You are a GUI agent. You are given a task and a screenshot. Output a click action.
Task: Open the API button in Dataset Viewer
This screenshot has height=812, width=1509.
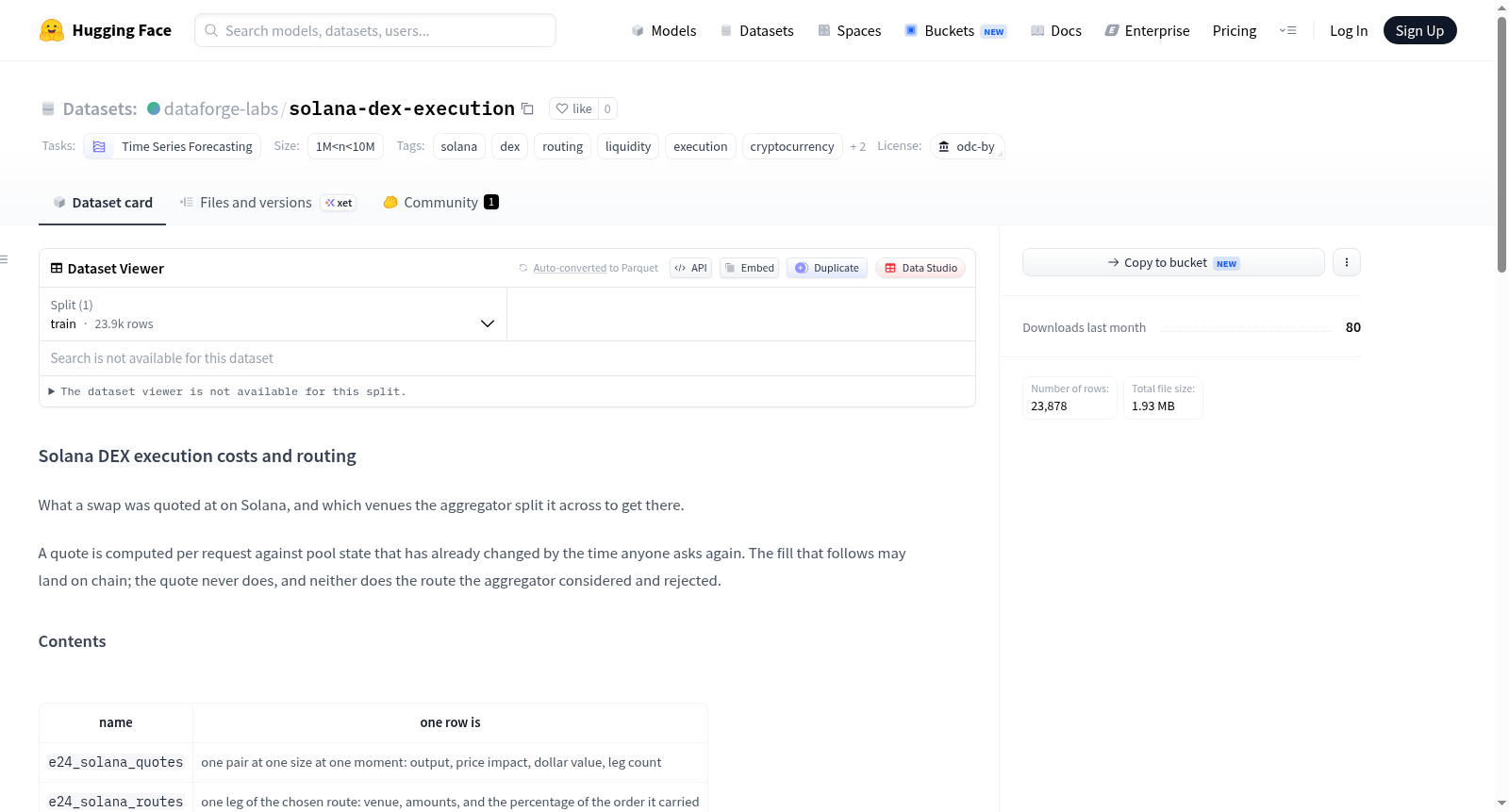click(x=690, y=268)
